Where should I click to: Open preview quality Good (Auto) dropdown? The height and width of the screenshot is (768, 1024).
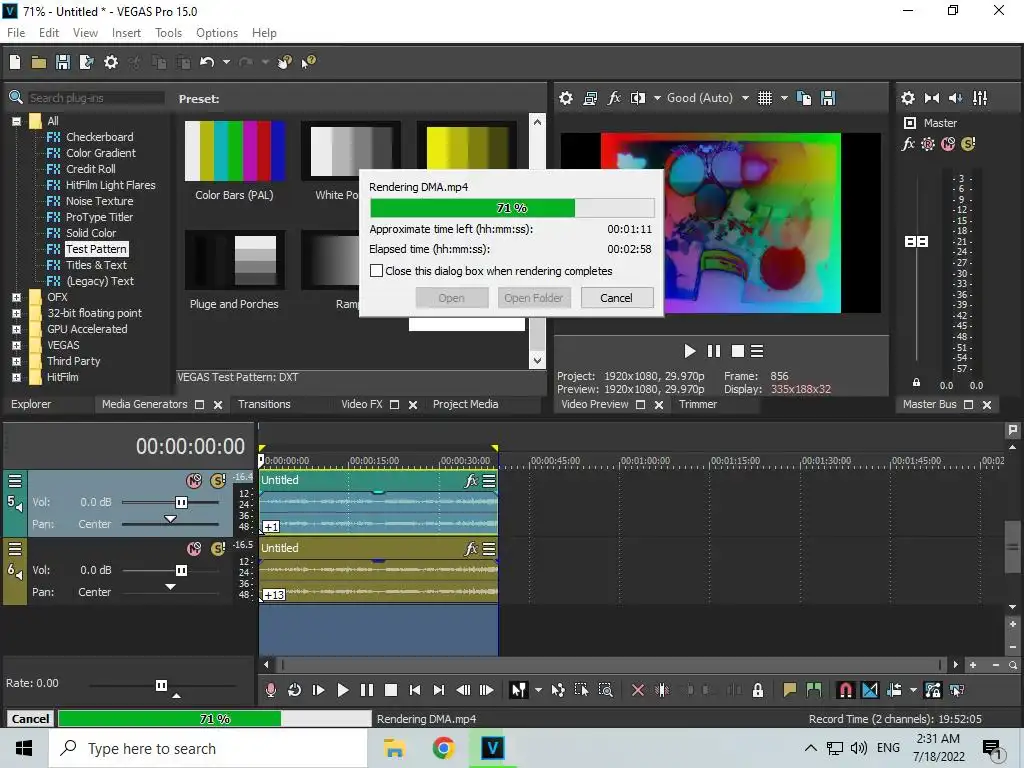[x=745, y=98]
